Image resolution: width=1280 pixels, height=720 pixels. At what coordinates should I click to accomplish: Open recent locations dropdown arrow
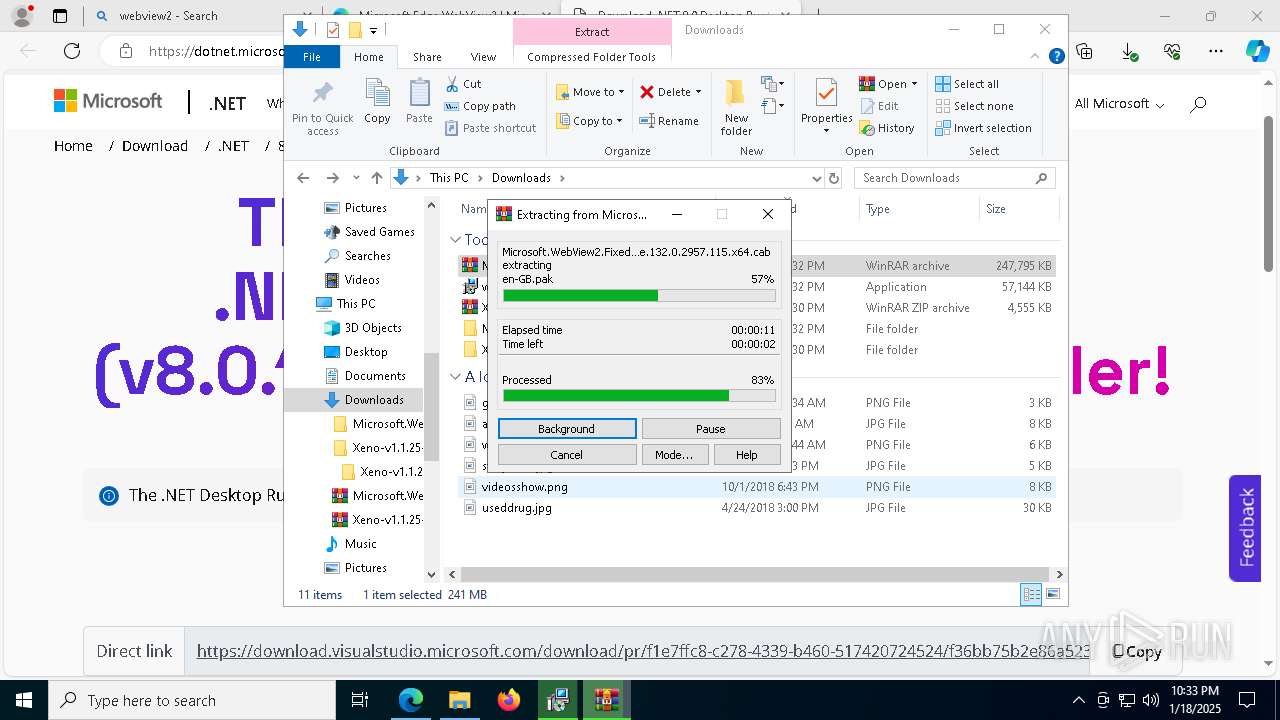(356, 178)
